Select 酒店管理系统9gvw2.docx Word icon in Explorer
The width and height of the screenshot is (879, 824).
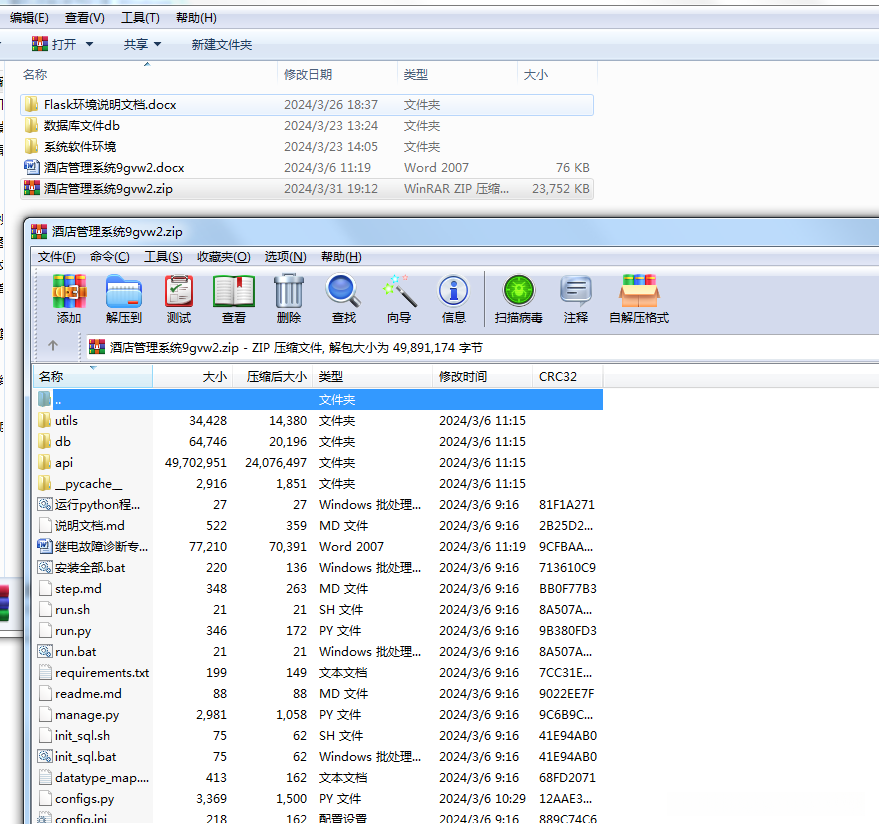(32, 167)
